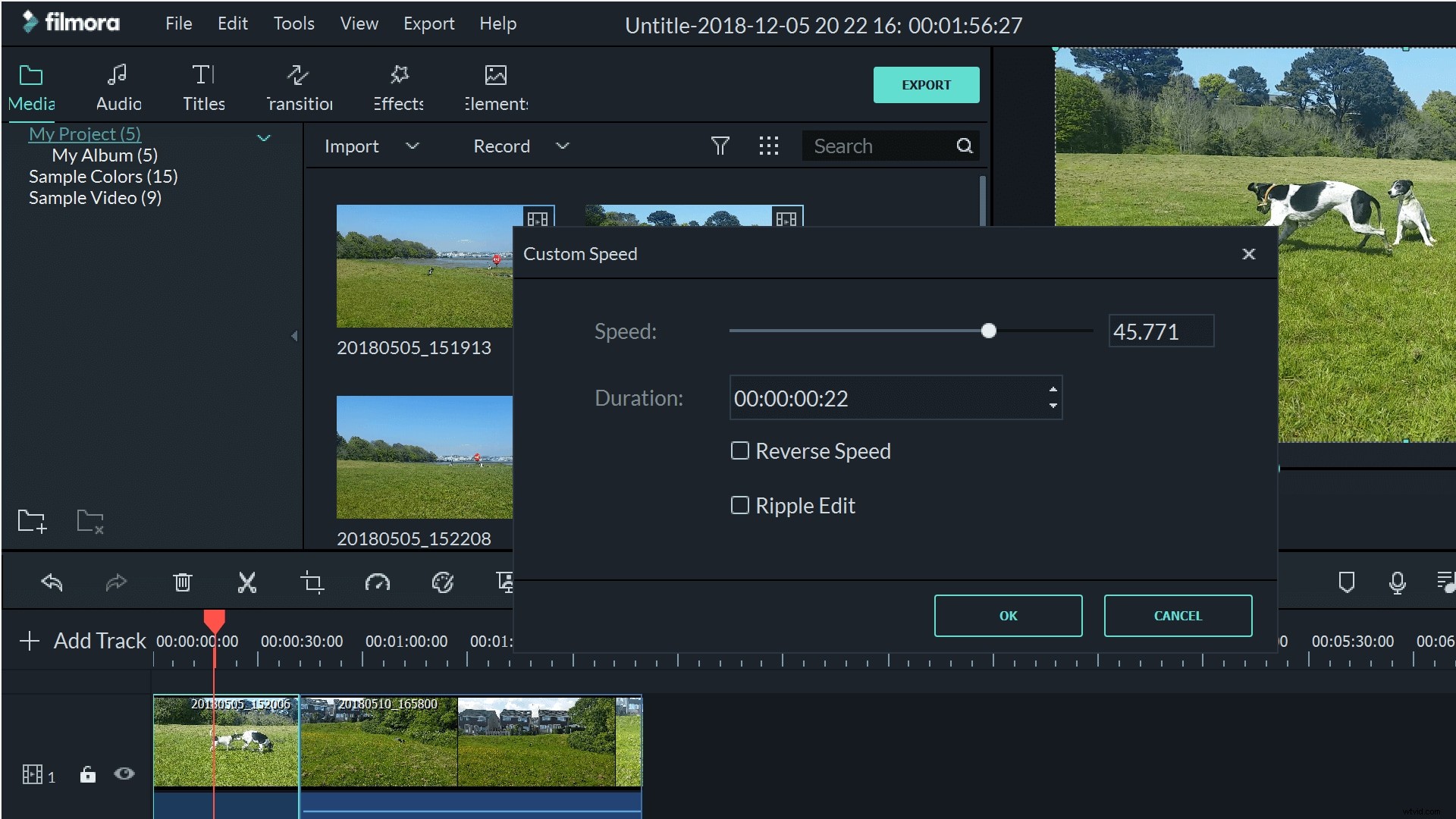Open the Export menu in menu bar
1456x819 pixels.
click(x=428, y=24)
